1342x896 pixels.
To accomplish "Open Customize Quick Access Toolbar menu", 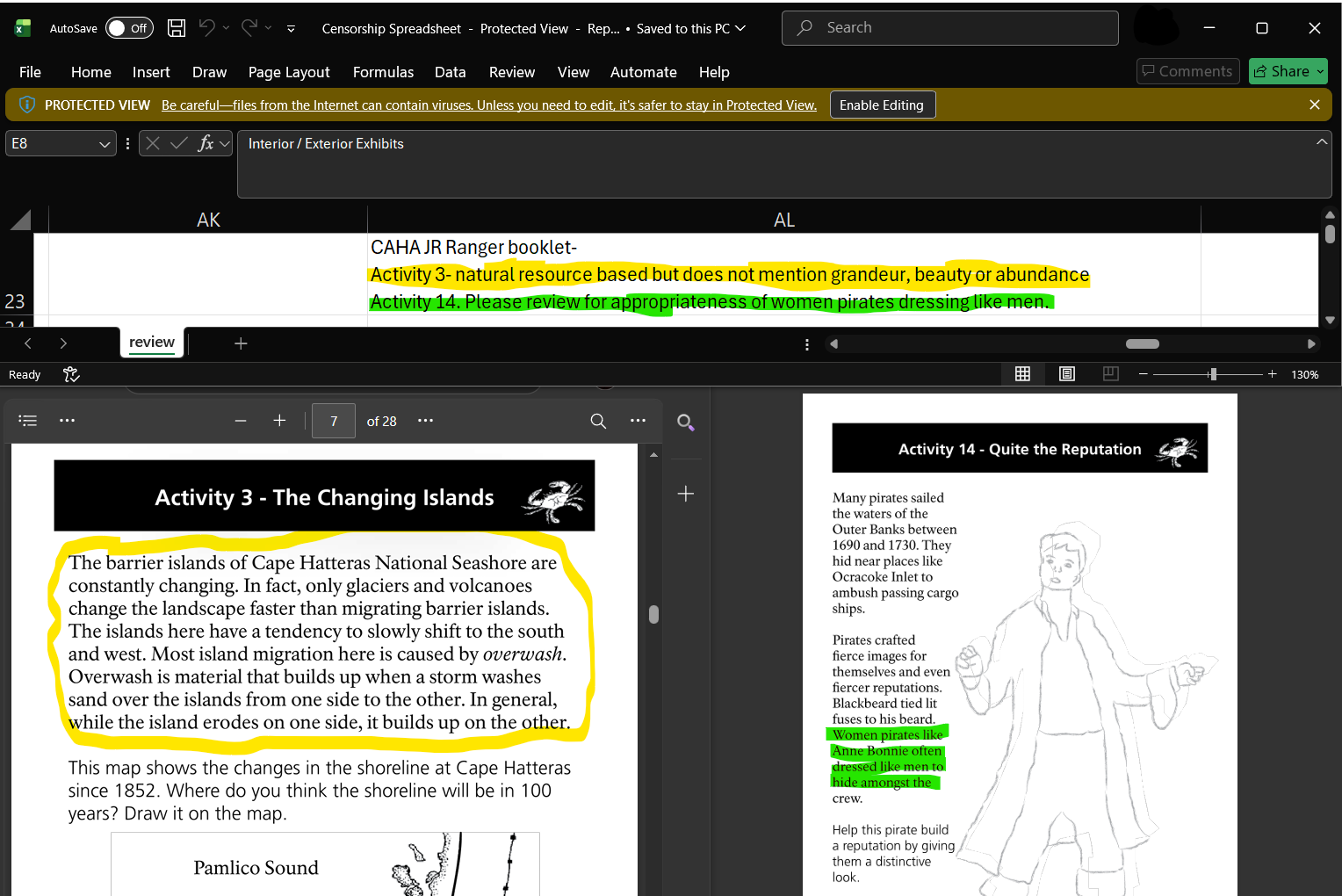I will (291, 29).
